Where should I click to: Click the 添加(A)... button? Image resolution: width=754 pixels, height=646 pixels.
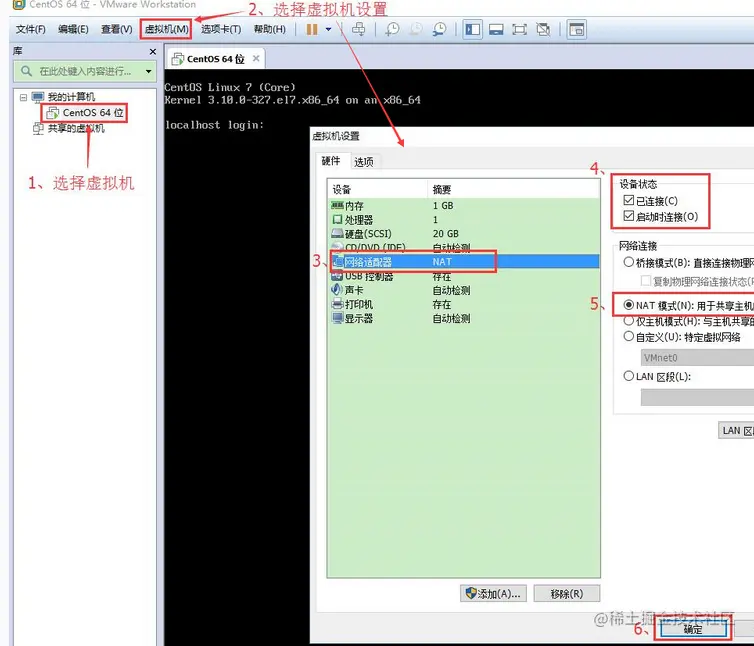[493, 594]
